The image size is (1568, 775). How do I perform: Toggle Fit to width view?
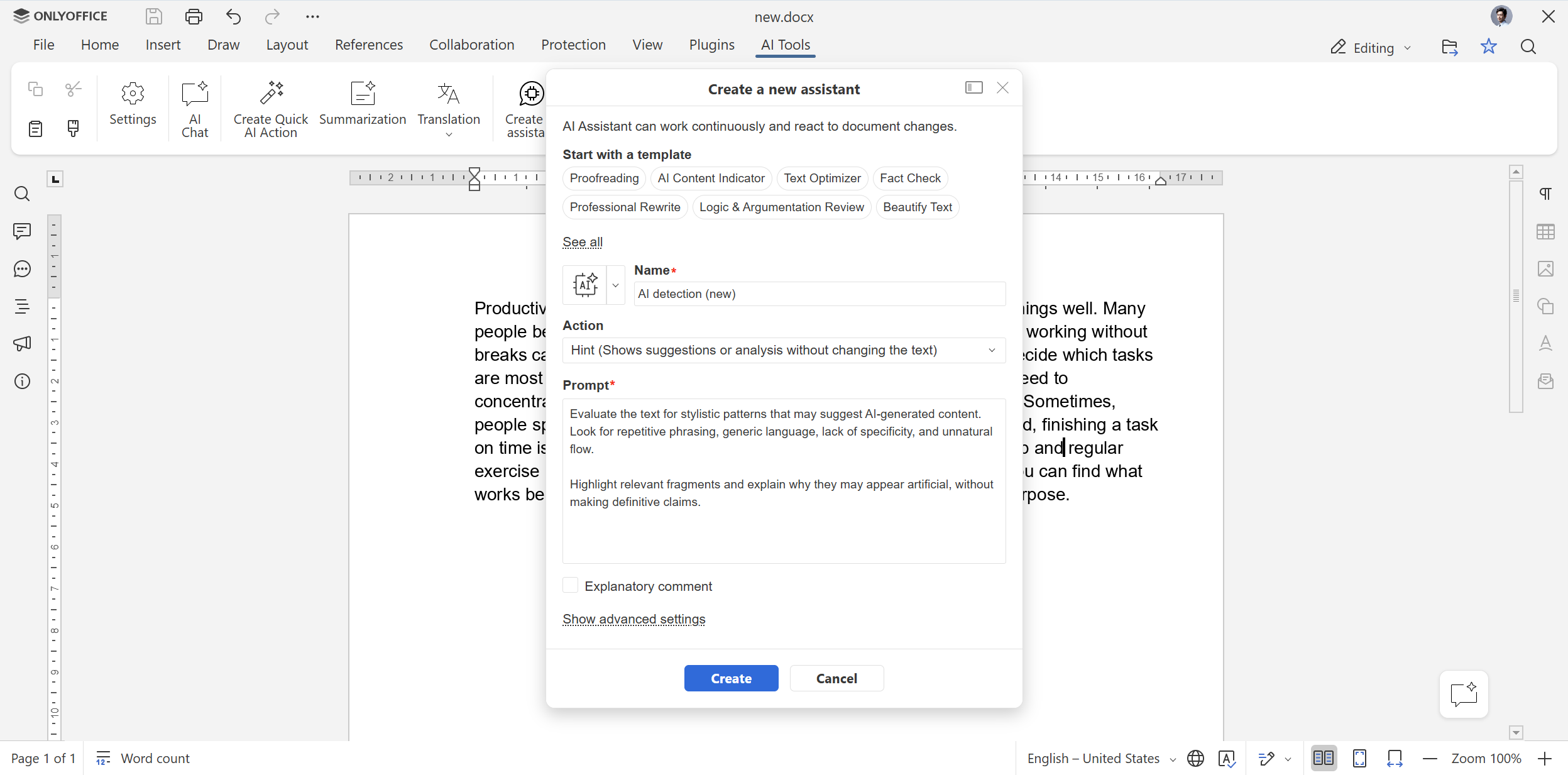pos(1395,759)
